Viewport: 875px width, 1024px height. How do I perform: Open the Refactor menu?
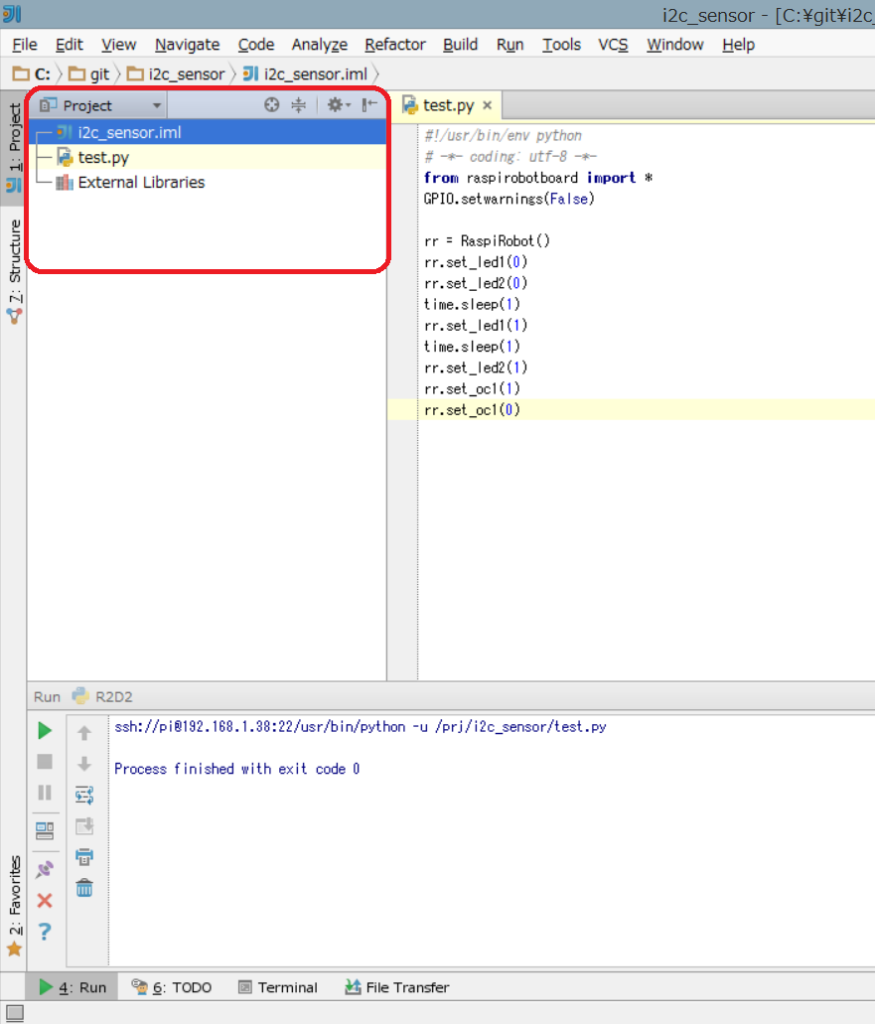pos(394,44)
